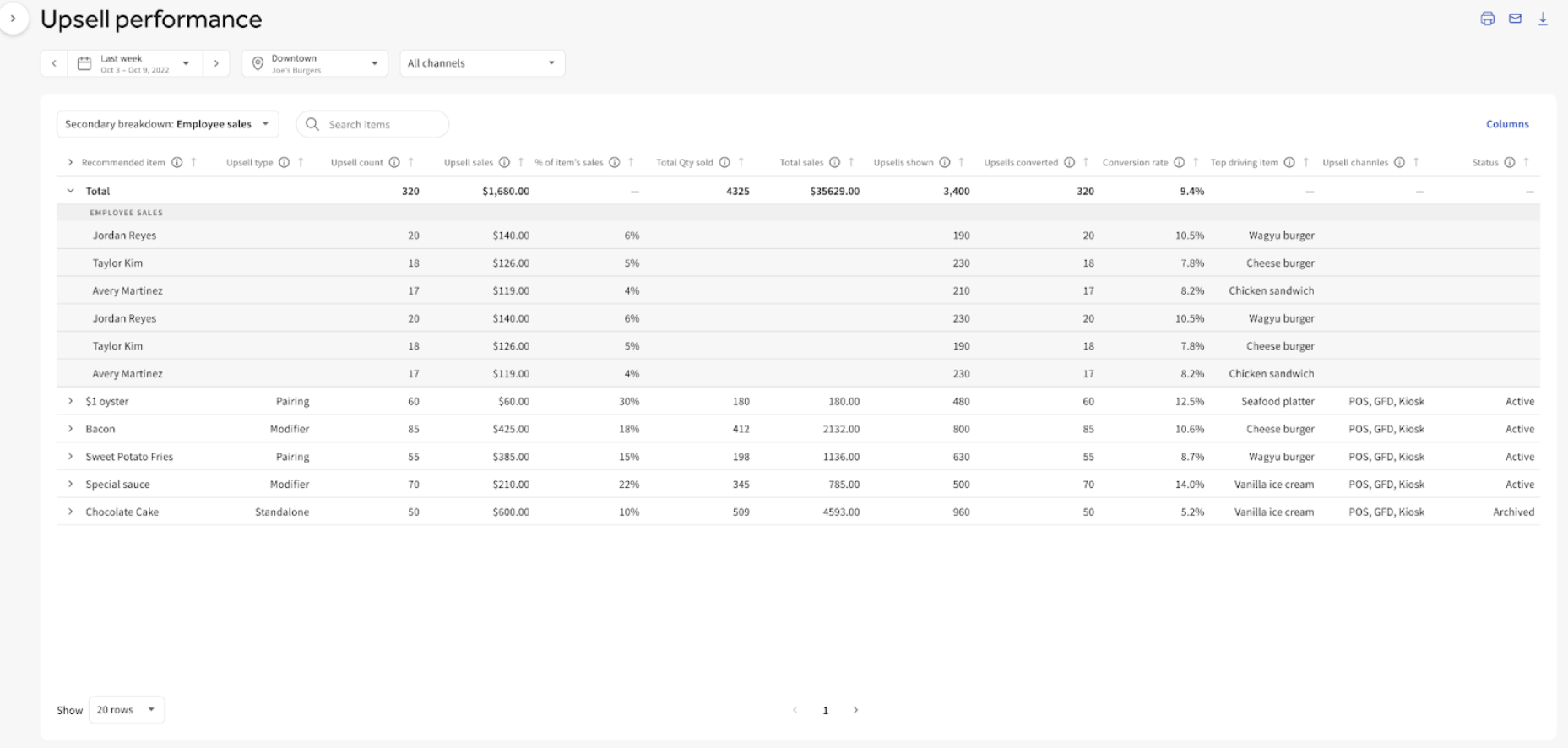Image resolution: width=1568 pixels, height=748 pixels.
Task: Open the Columns settings link
Action: pyautogui.click(x=1507, y=124)
